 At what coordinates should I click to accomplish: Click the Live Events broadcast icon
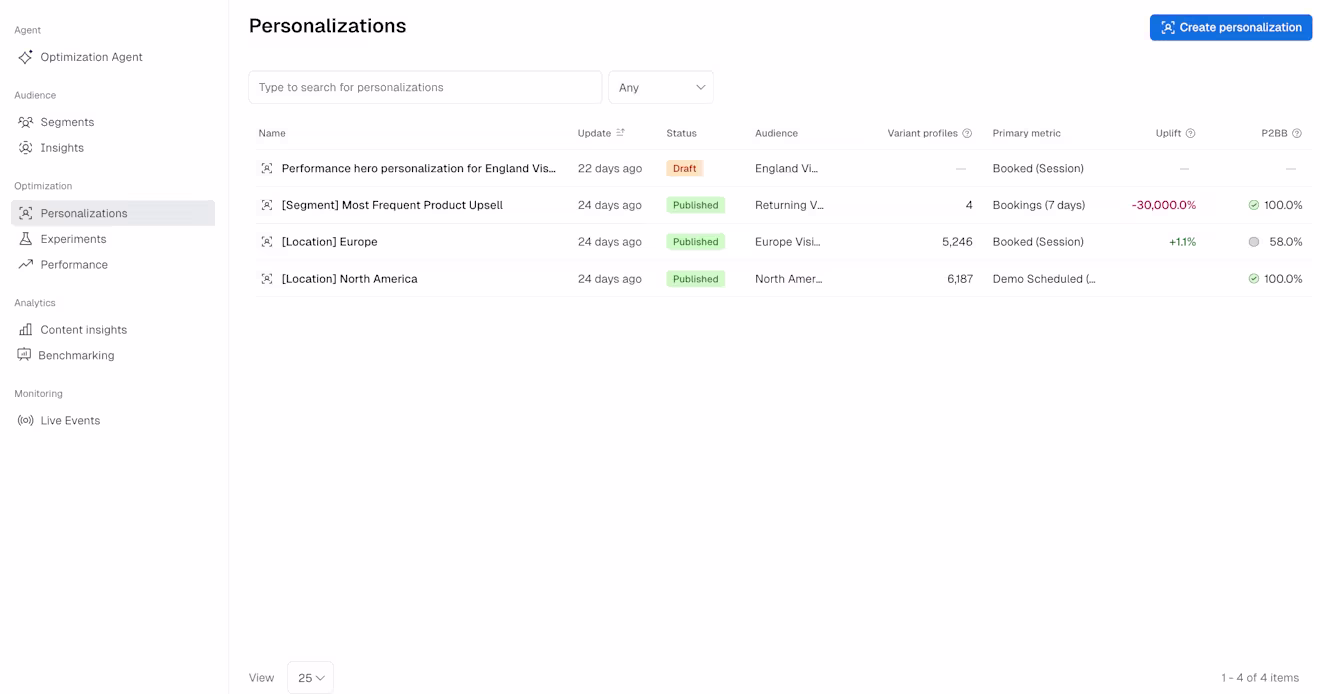point(26,421)
